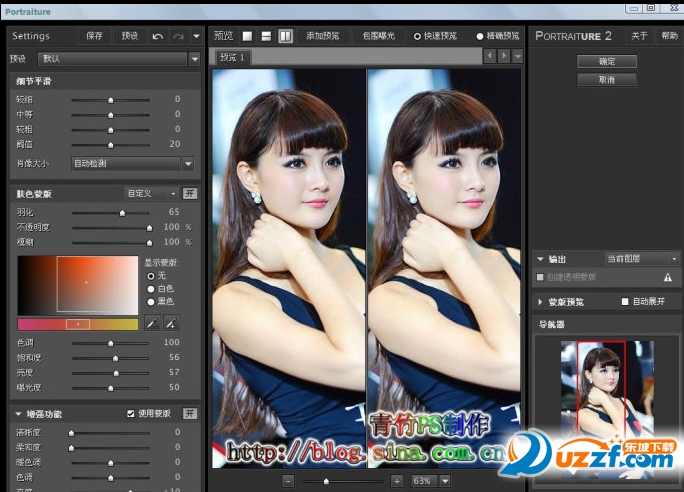Open the 关于 about menu item
This screenshot has width=684, height=492.
click(x=639, y=36)
